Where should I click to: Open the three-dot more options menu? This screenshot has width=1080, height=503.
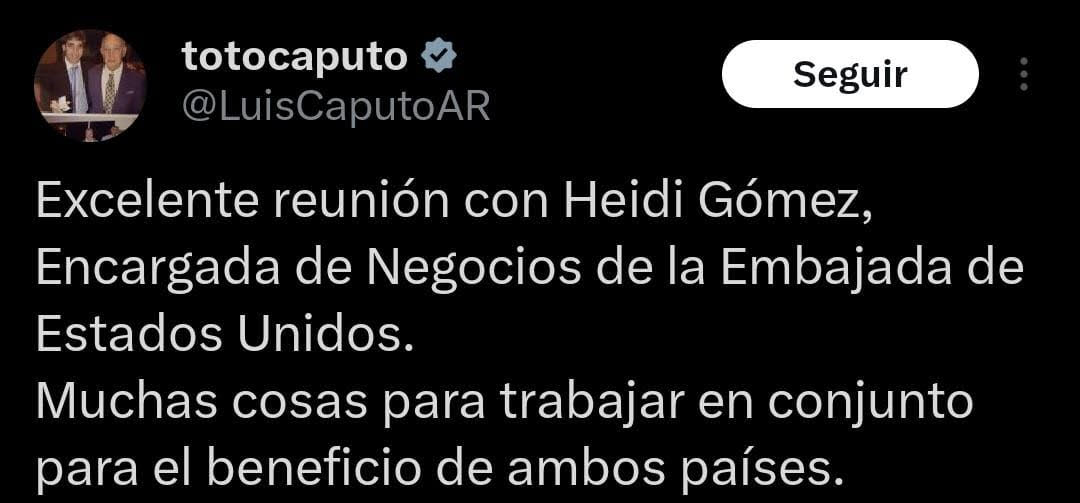(x=1024, y=74)
